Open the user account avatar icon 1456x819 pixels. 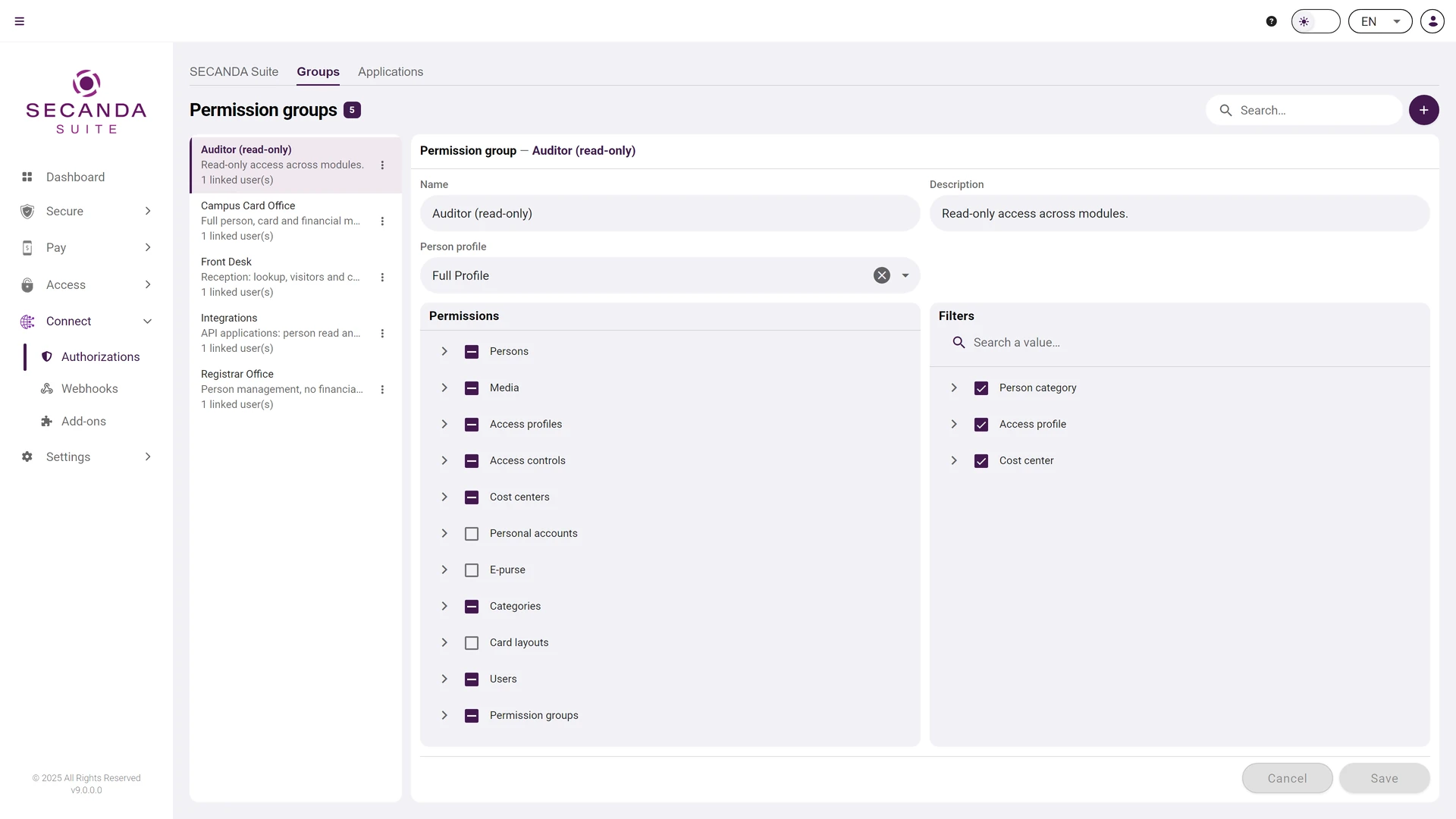point(1432,21)
